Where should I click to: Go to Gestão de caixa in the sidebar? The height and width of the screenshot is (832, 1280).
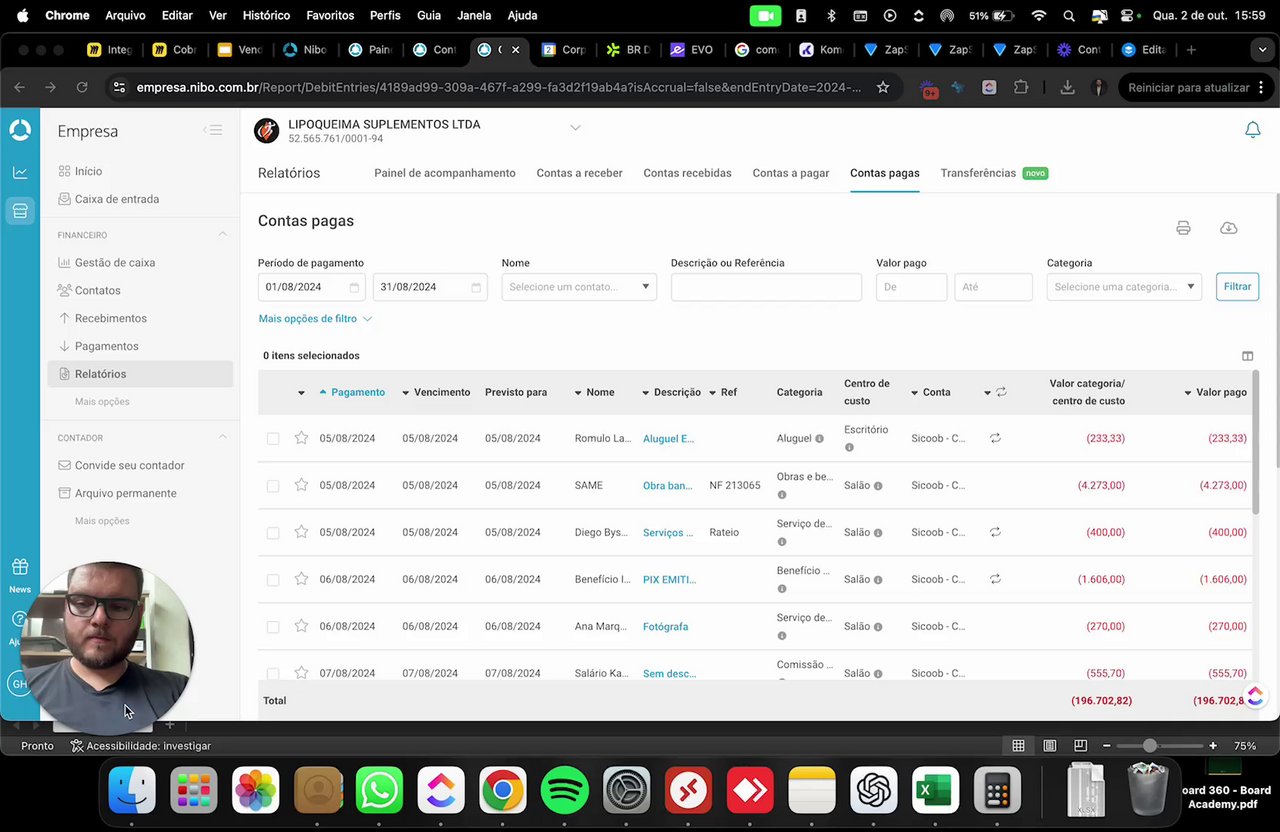115,263
